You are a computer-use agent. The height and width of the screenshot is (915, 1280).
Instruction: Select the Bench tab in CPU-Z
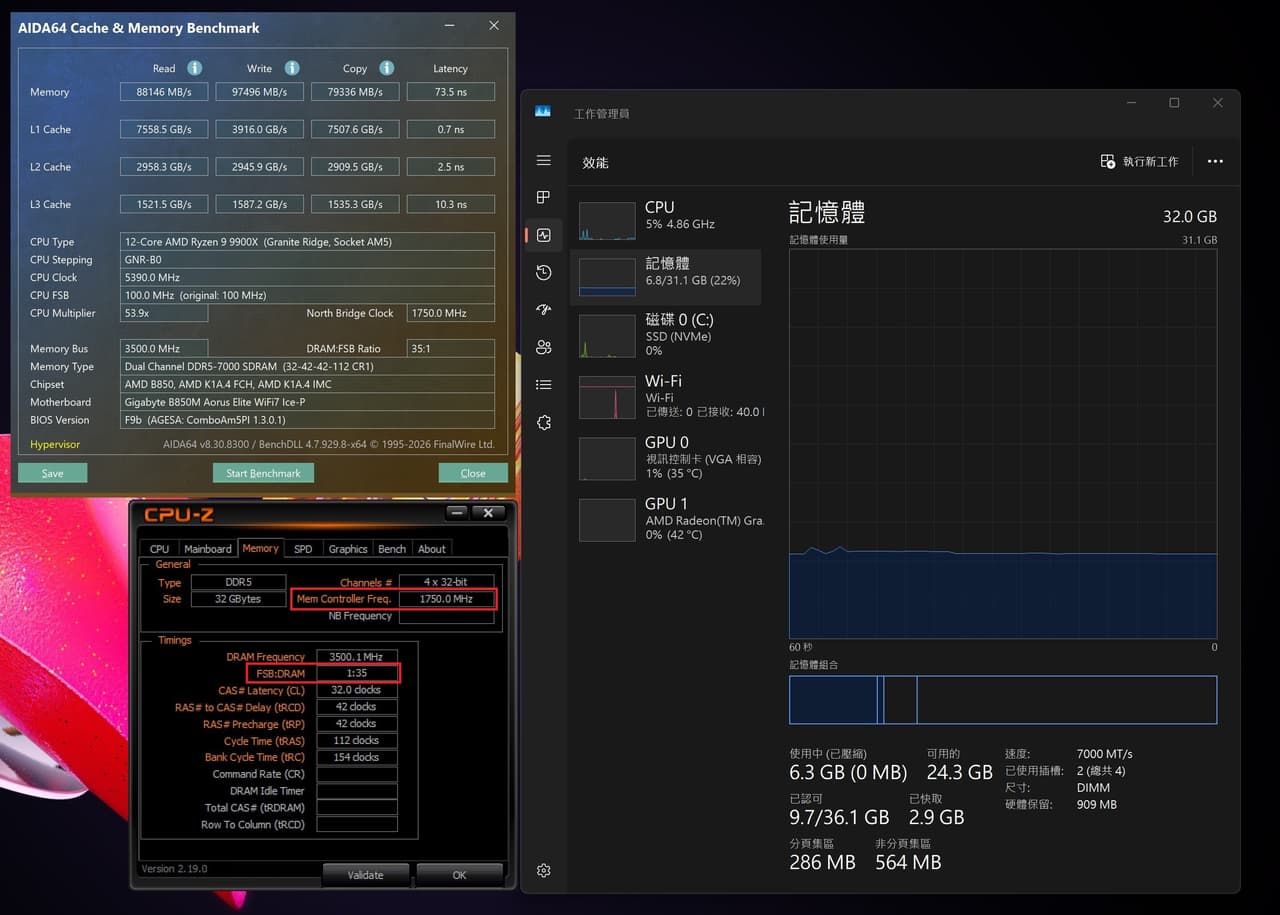392,549
